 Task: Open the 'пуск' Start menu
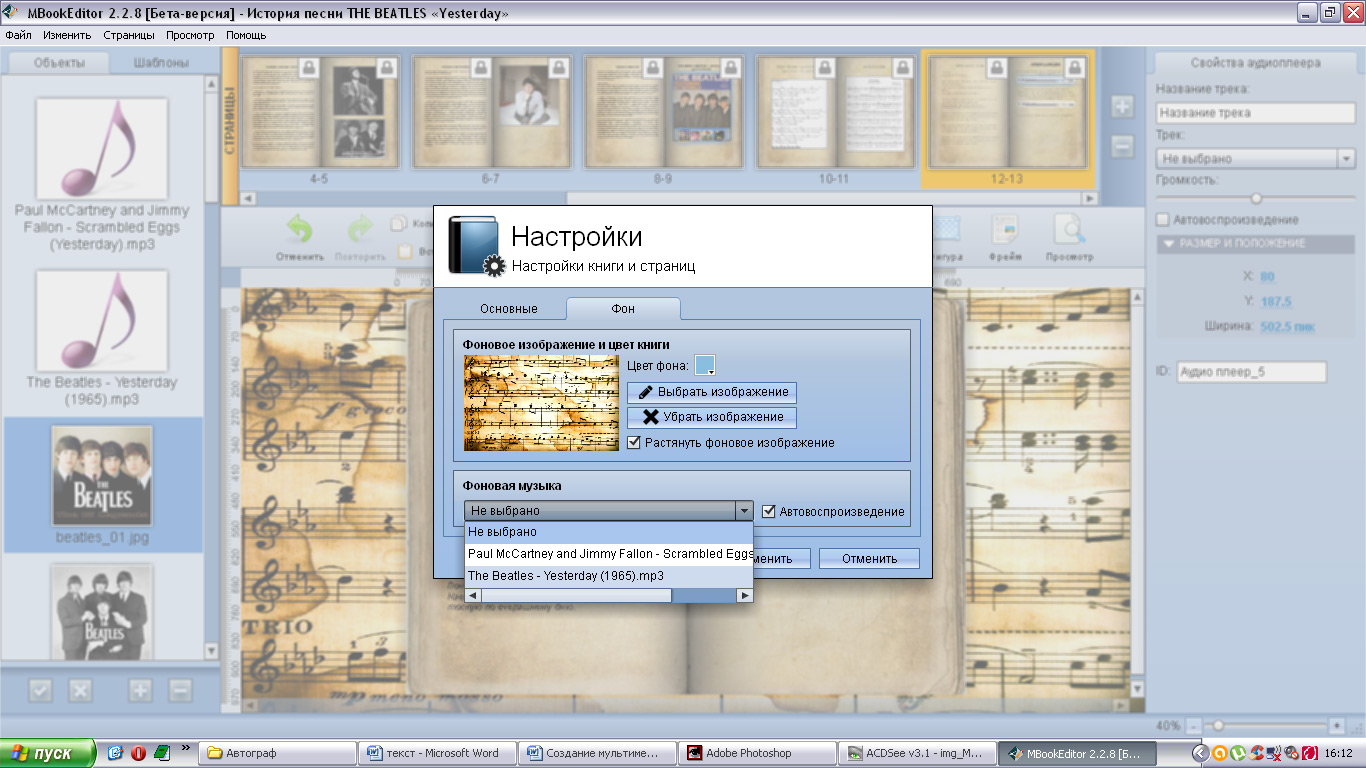pyautogui.click(x=48, y=753)
